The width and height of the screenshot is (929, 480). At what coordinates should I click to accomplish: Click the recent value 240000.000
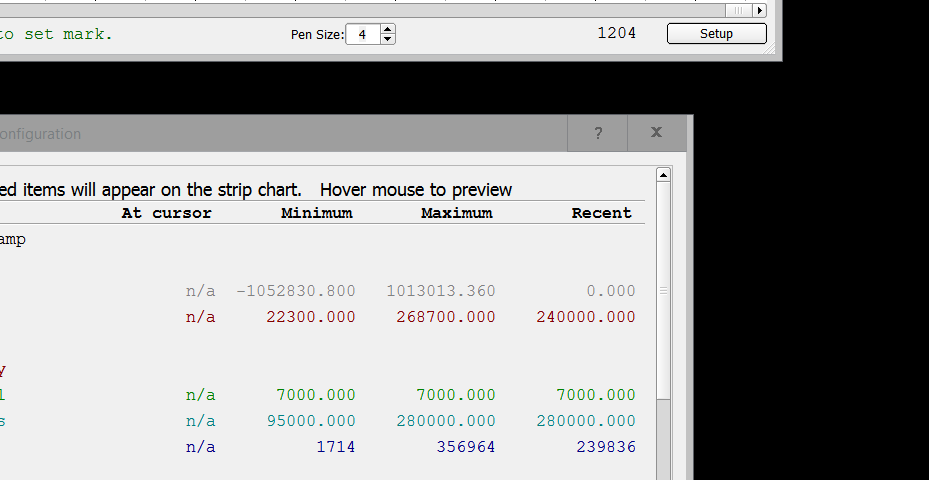[586, 317]
